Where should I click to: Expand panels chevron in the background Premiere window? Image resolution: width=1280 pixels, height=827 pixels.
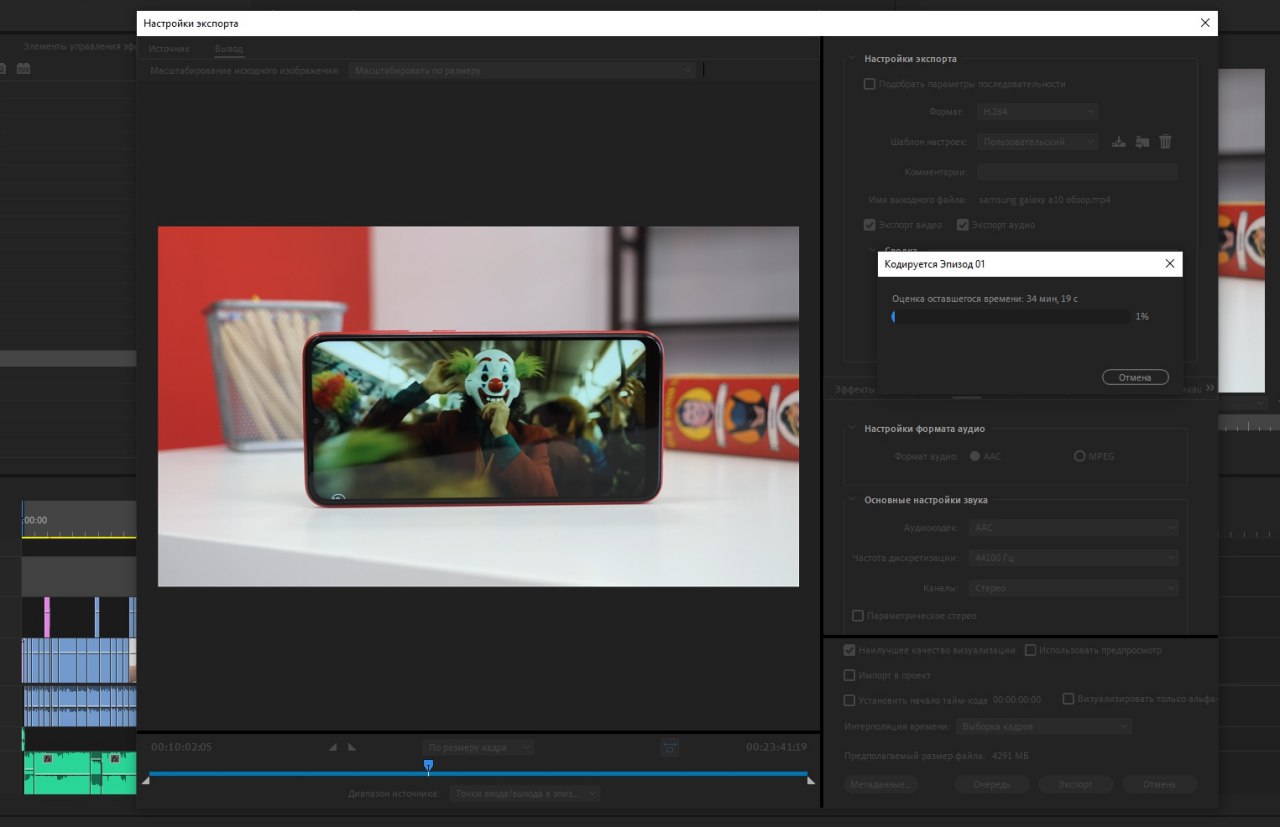pyautogui.click(x=1210, y=387)
